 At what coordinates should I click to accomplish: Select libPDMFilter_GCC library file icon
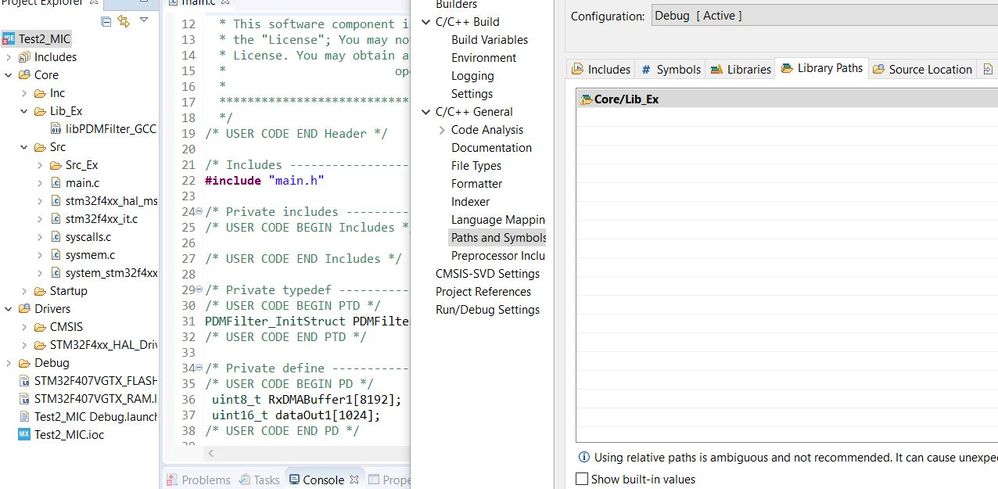coord(55,129)
